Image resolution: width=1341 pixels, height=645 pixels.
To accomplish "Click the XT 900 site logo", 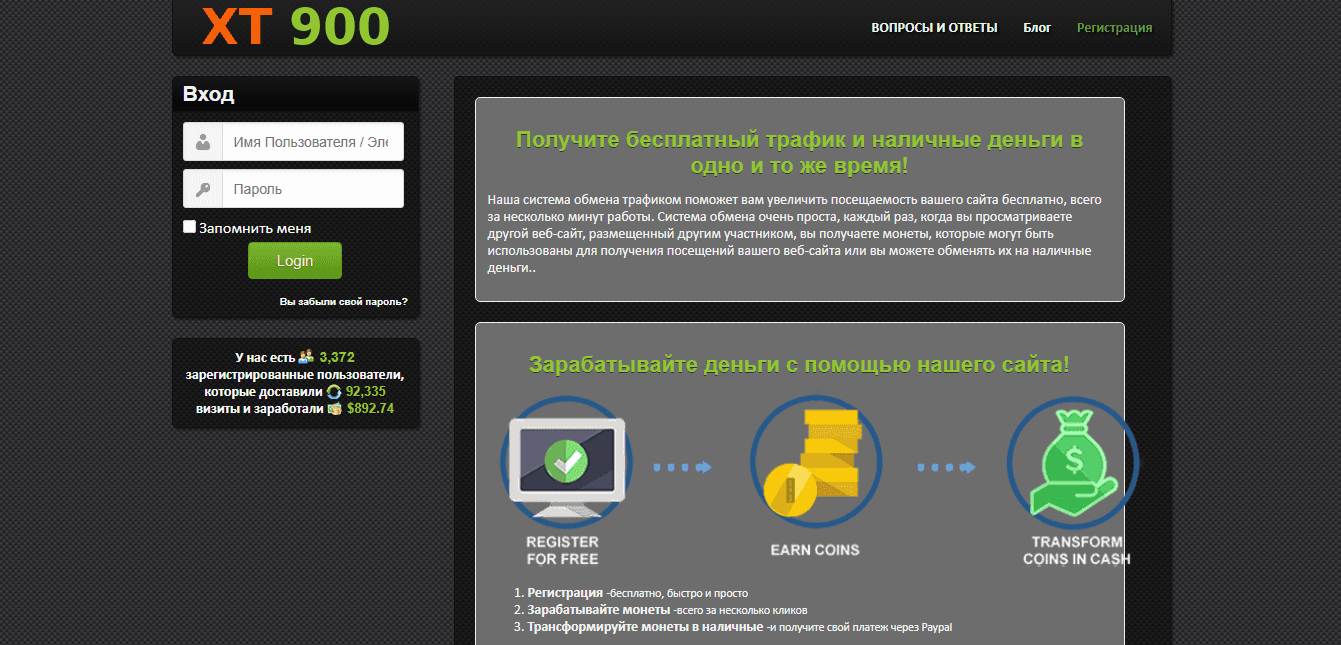I will click(x=295, y=27).
